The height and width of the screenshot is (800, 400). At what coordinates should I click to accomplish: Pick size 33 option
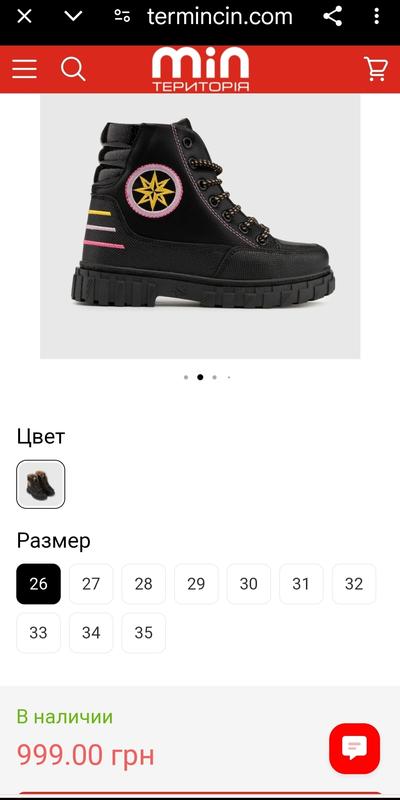(38, 633)
